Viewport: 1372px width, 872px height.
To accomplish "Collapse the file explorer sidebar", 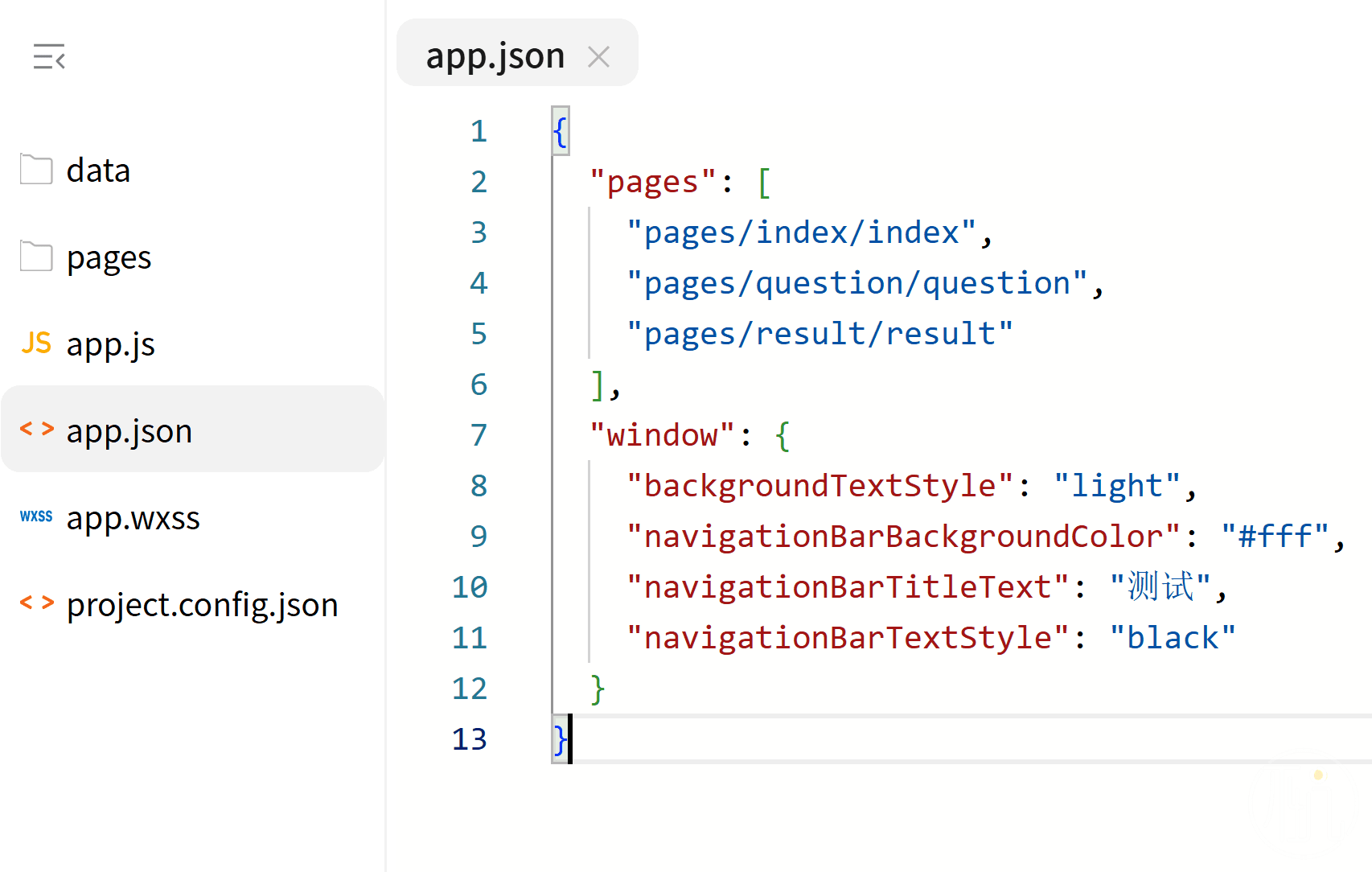I will 49,56.
